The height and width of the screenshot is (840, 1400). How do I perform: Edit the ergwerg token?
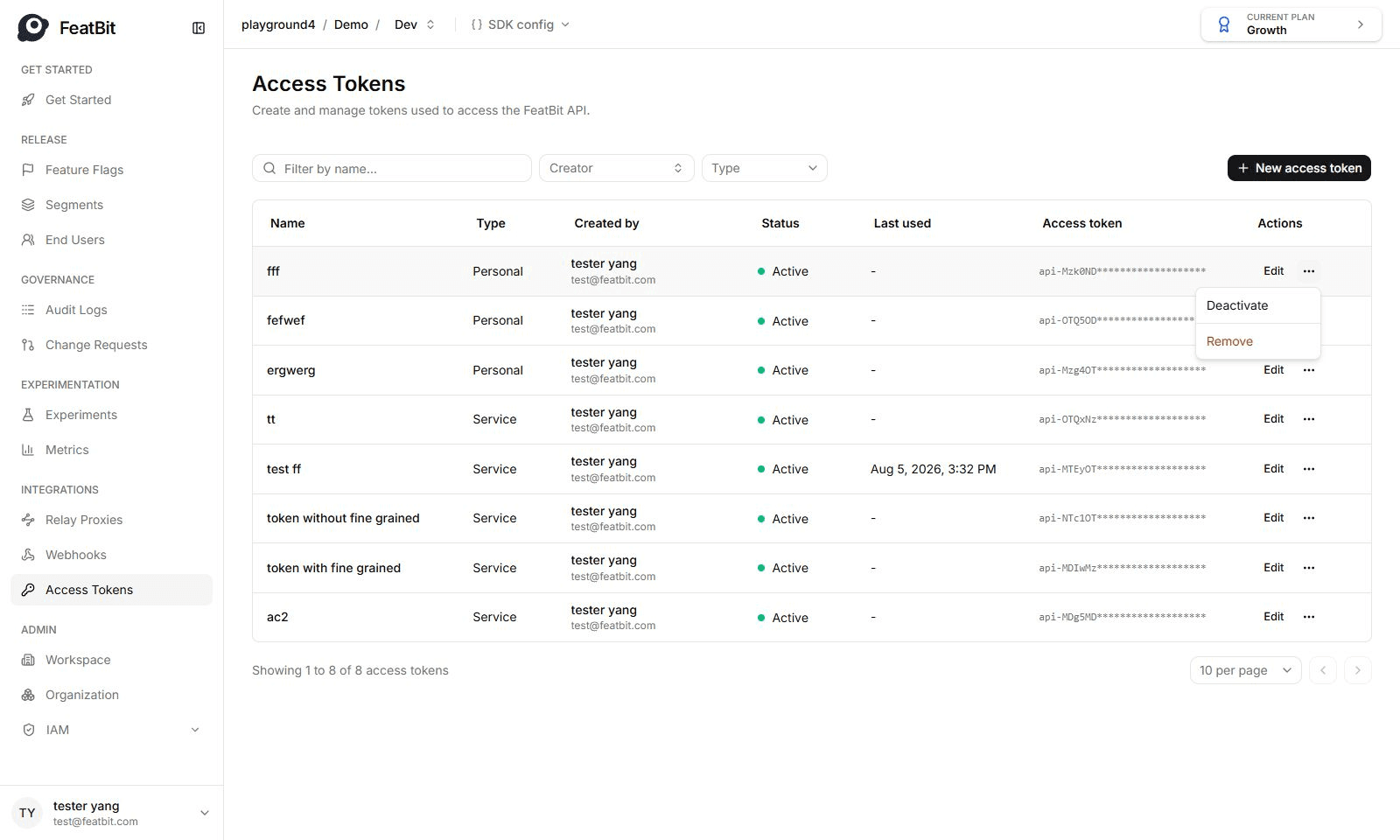pos(1274,370)
